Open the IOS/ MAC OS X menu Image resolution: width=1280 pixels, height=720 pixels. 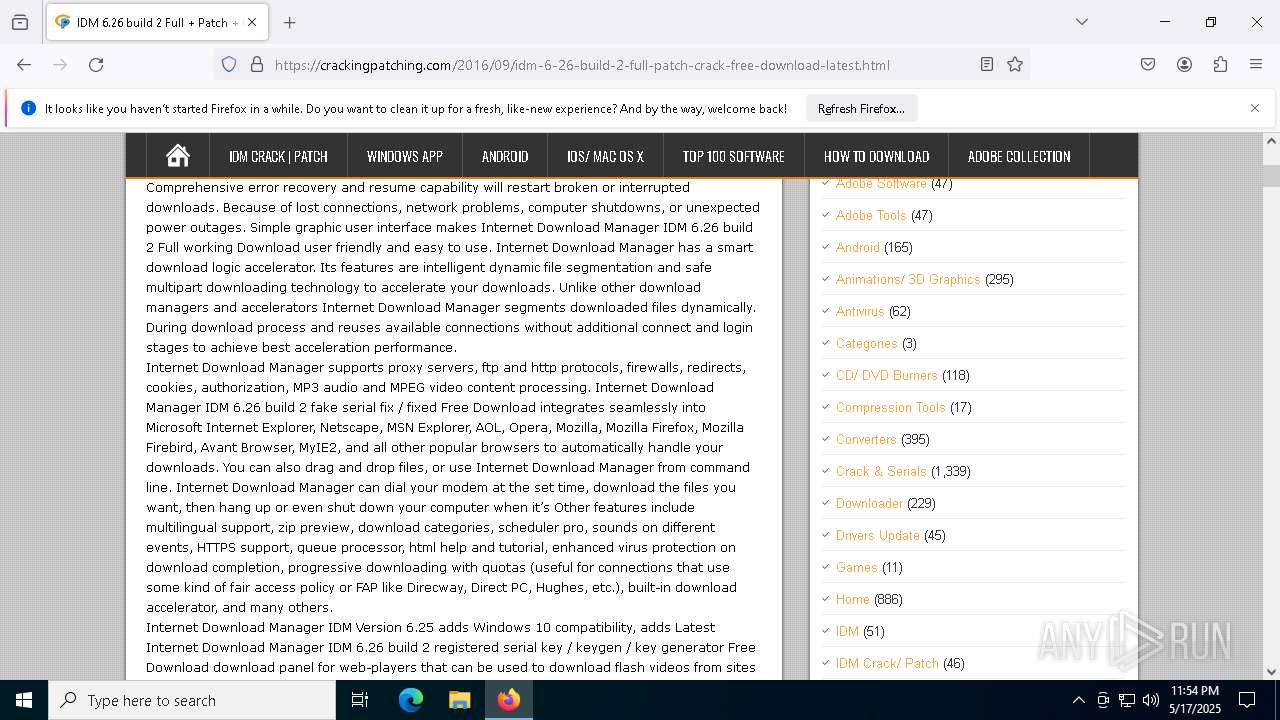605,156
